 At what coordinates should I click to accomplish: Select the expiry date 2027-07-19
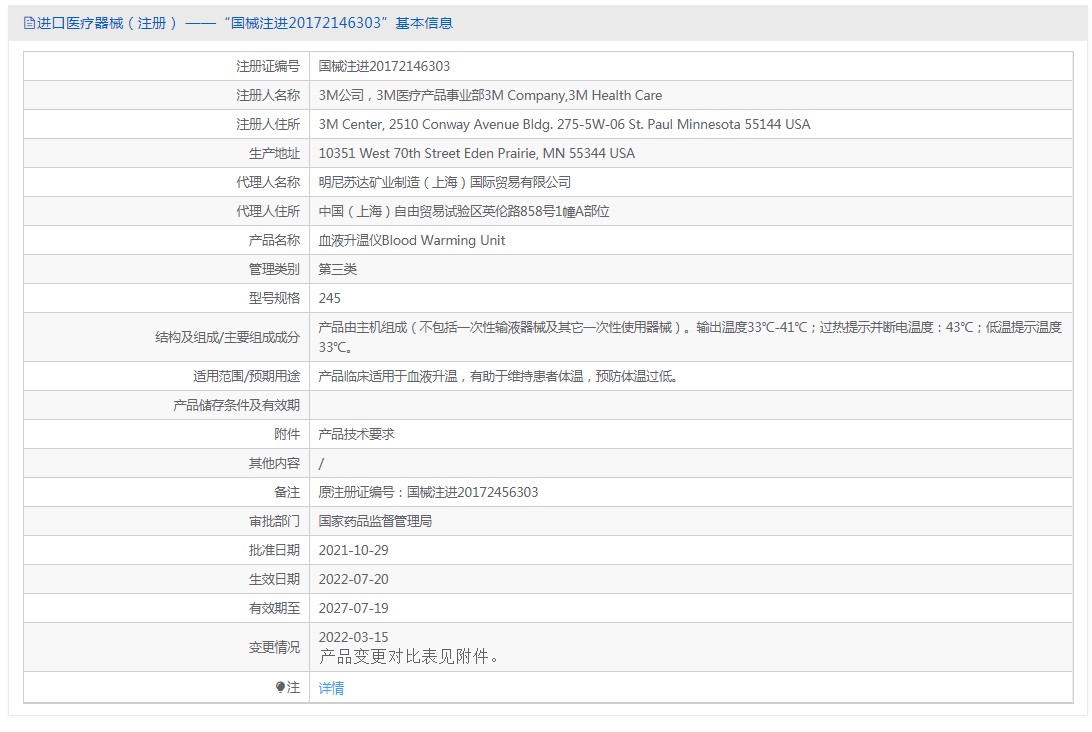click(354, 608)
